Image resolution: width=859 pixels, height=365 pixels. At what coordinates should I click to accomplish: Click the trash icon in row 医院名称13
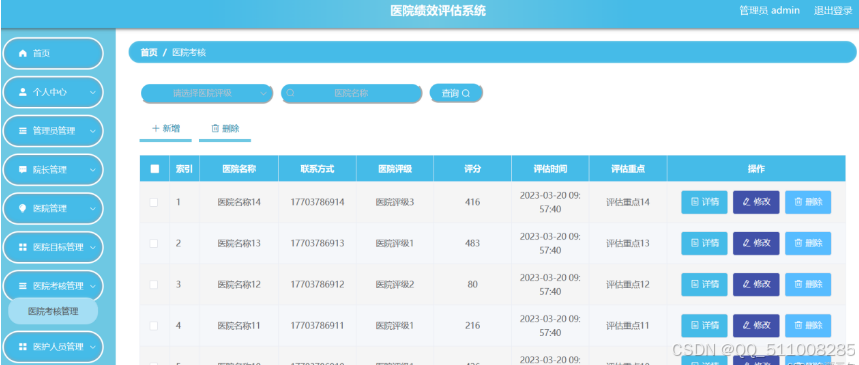click(x=798, y=243)
